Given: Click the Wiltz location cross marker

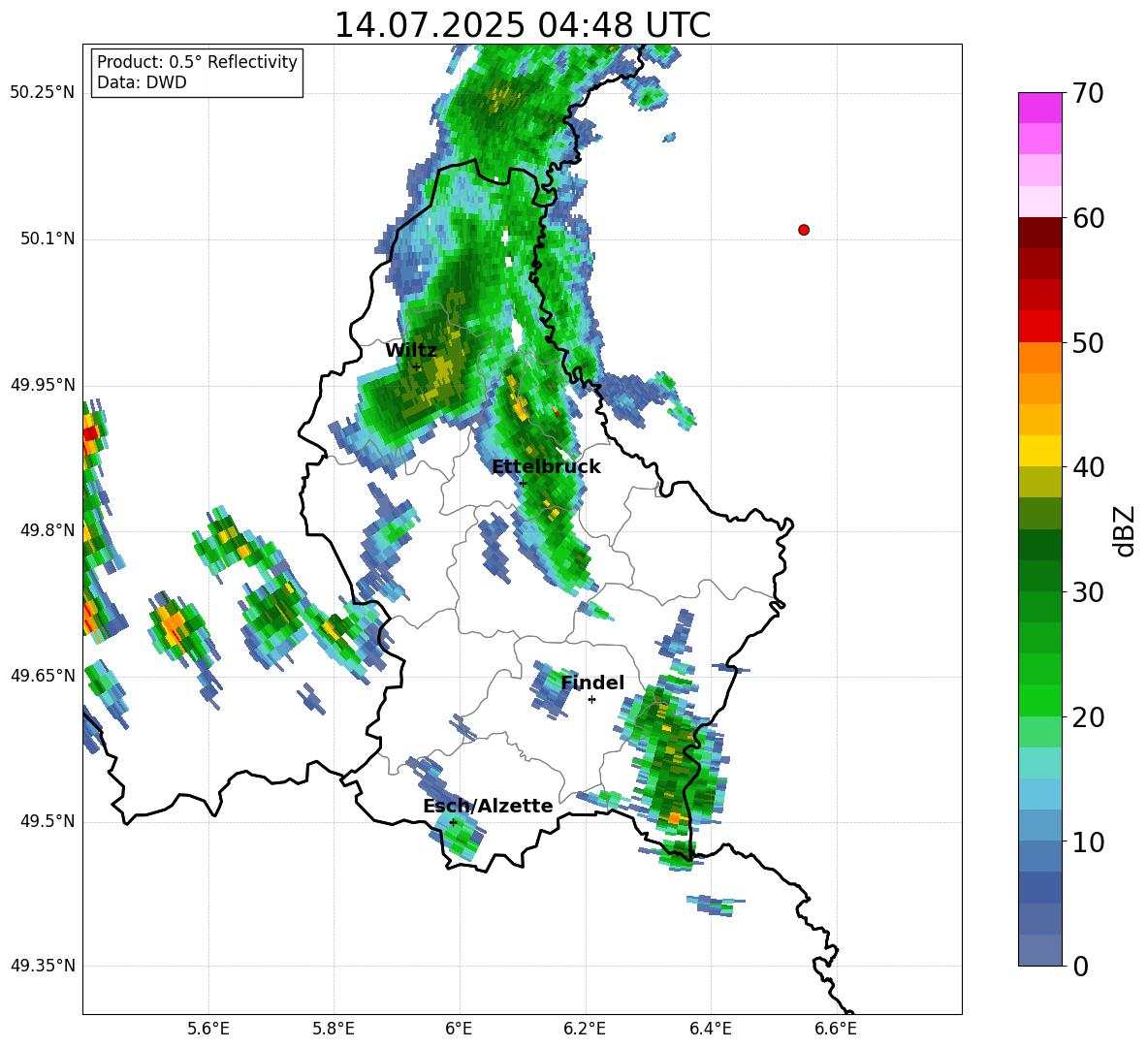Looking at the screenshot, I should 416,366.
